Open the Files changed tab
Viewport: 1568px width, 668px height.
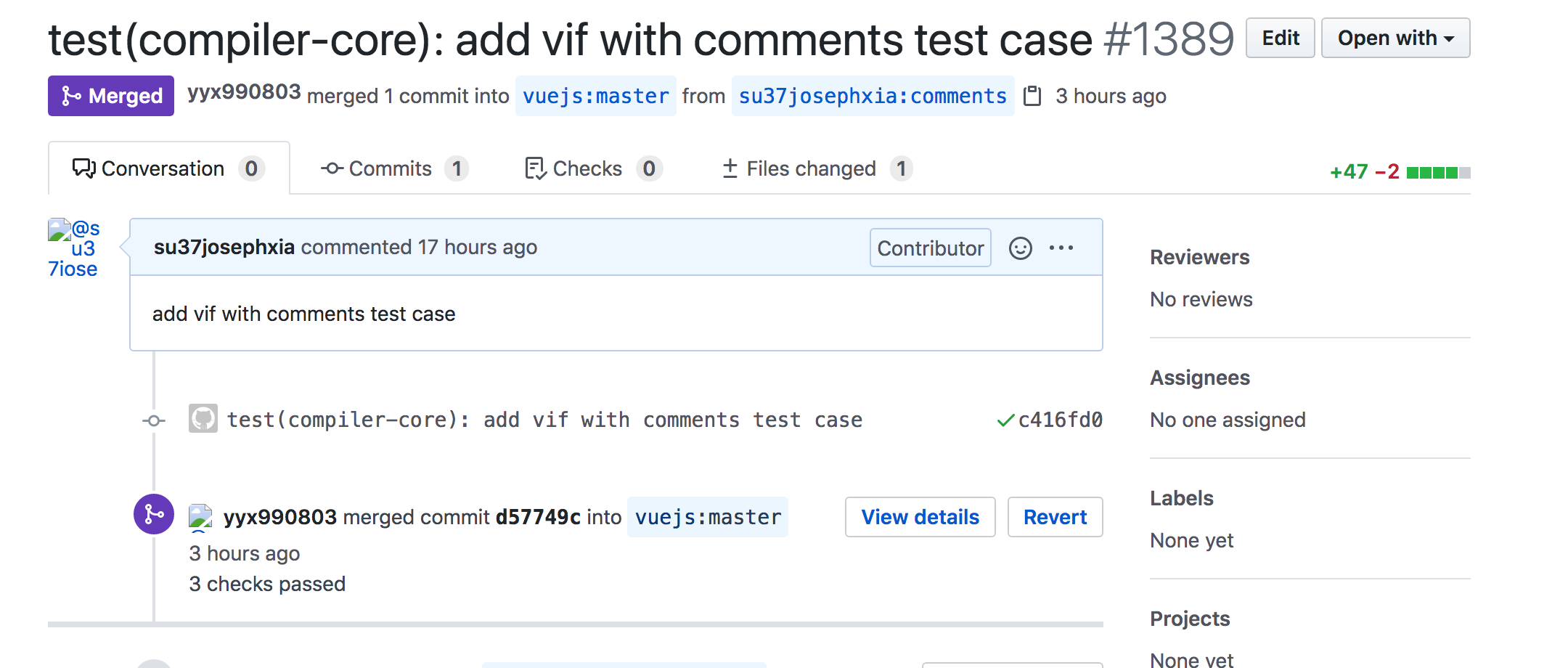(817, 168)
